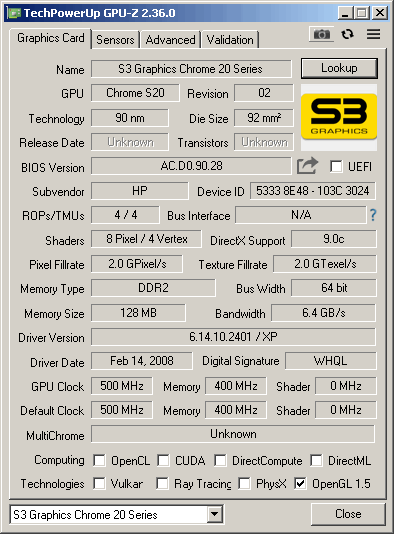Open the Validation tab
Image resolution: width=394 pixels, height=534 pixels.
[x=230, y=40]
